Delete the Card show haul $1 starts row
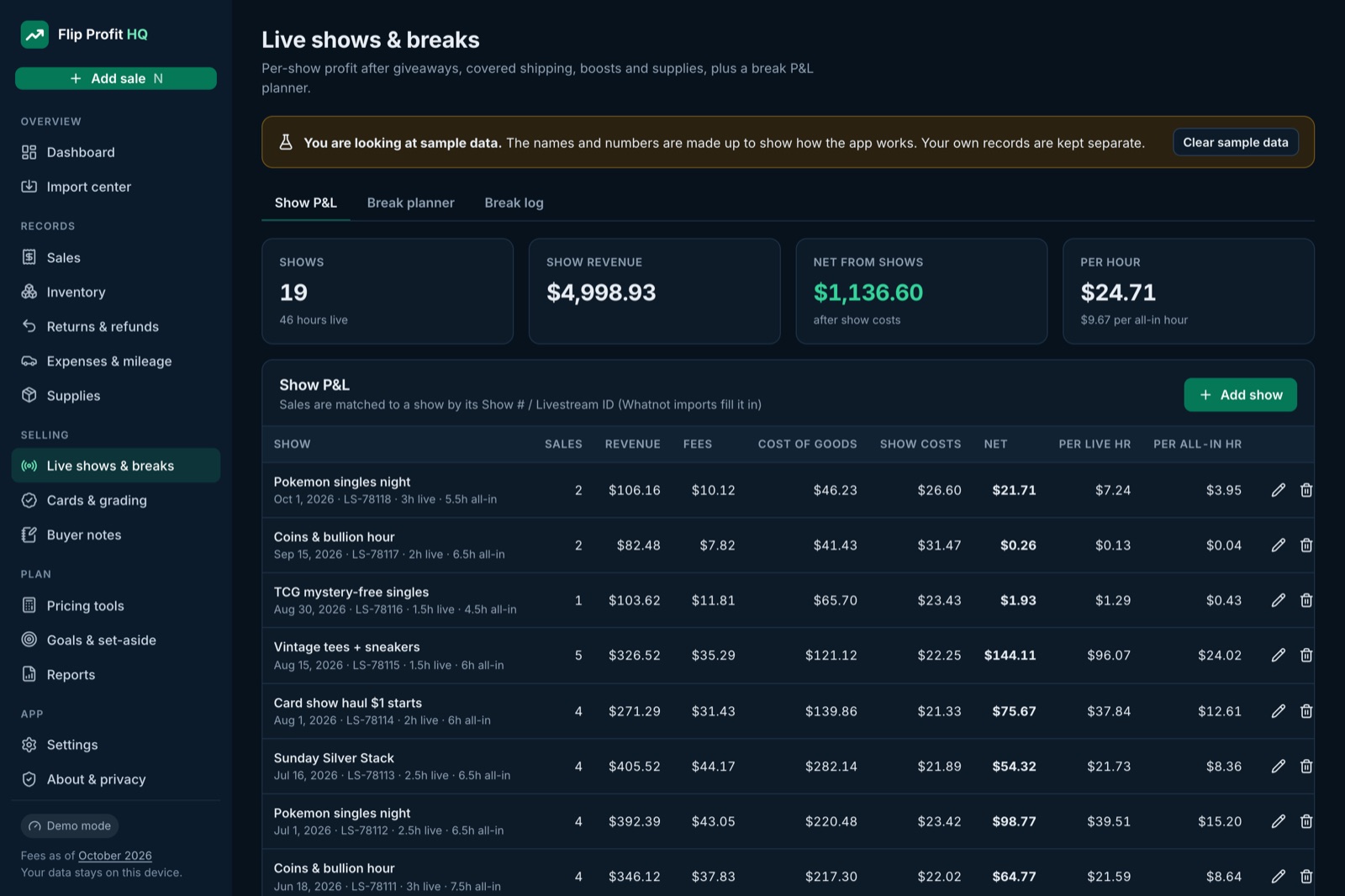1345x896 pixels. [x=1306, y=711]
